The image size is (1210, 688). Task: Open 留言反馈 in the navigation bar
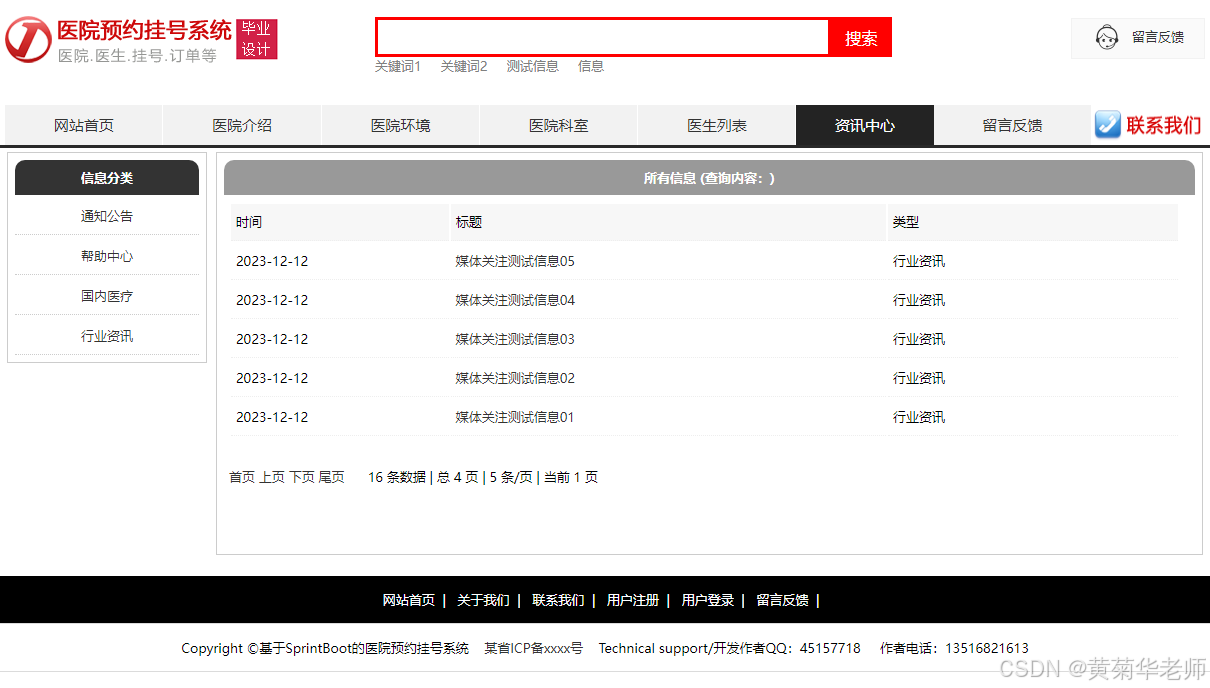click(1012, 125)
